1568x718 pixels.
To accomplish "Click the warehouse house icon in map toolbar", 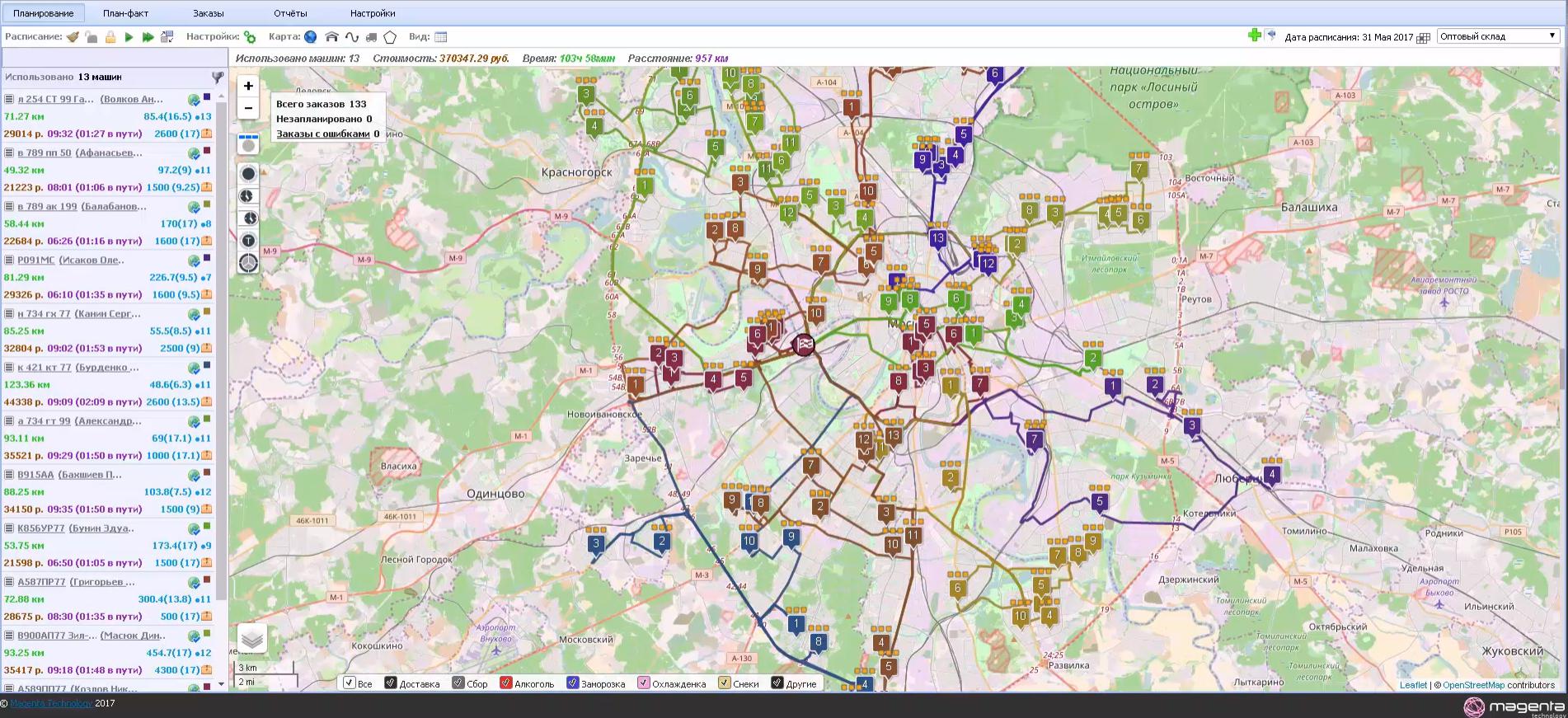I will (331, 37).
